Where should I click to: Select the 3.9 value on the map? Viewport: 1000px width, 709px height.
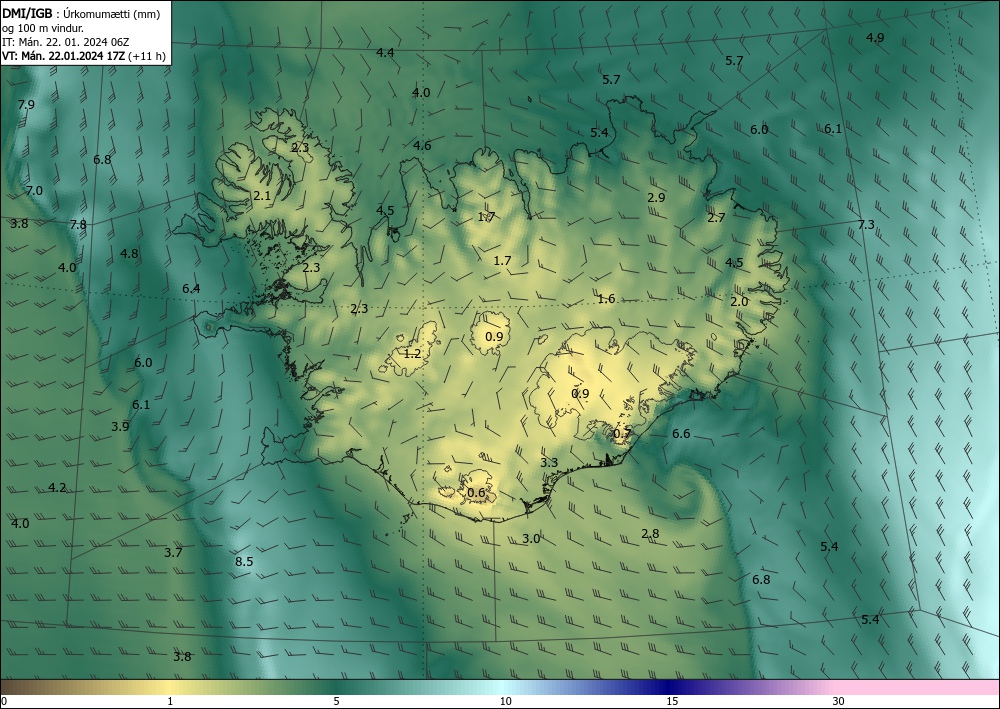121,427
